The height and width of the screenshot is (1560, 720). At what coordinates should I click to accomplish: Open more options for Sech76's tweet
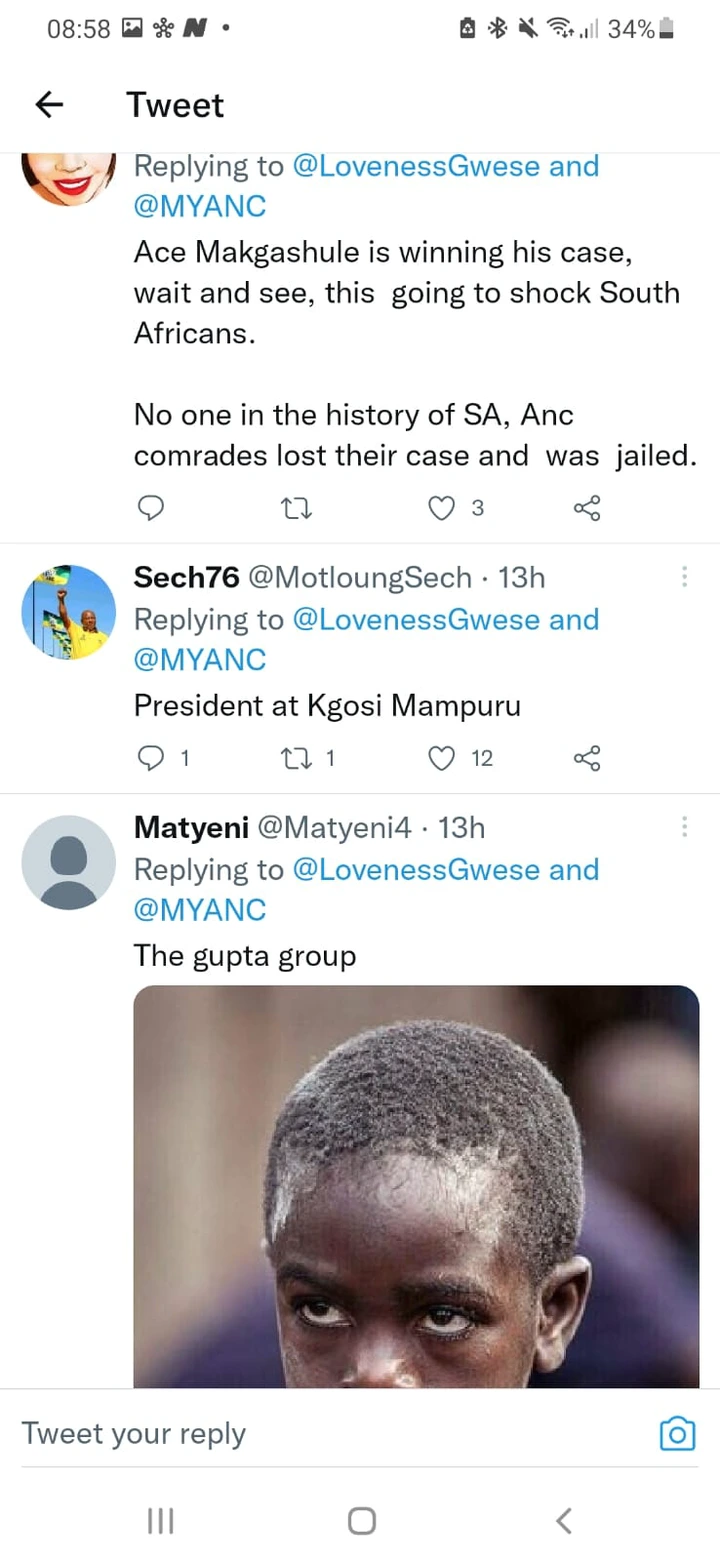[x=684, y=577]
